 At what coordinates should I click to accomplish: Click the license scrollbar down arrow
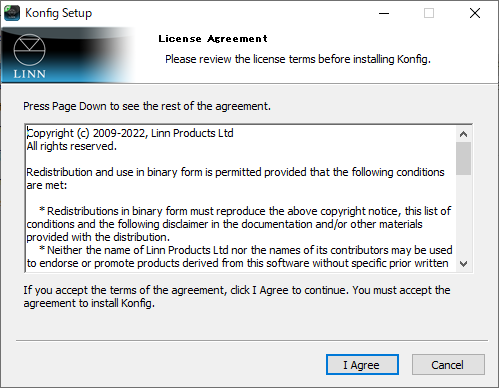[x=463, y=264]
